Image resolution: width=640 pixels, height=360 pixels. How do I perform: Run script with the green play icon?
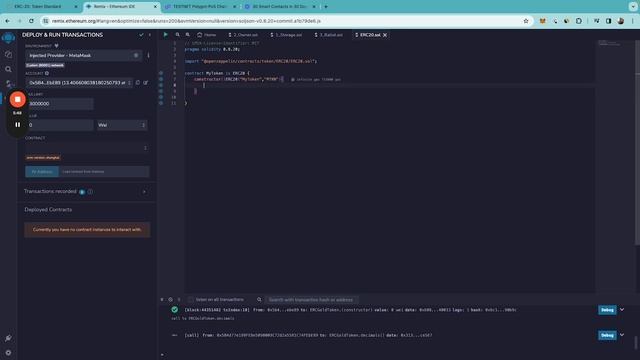165,35
